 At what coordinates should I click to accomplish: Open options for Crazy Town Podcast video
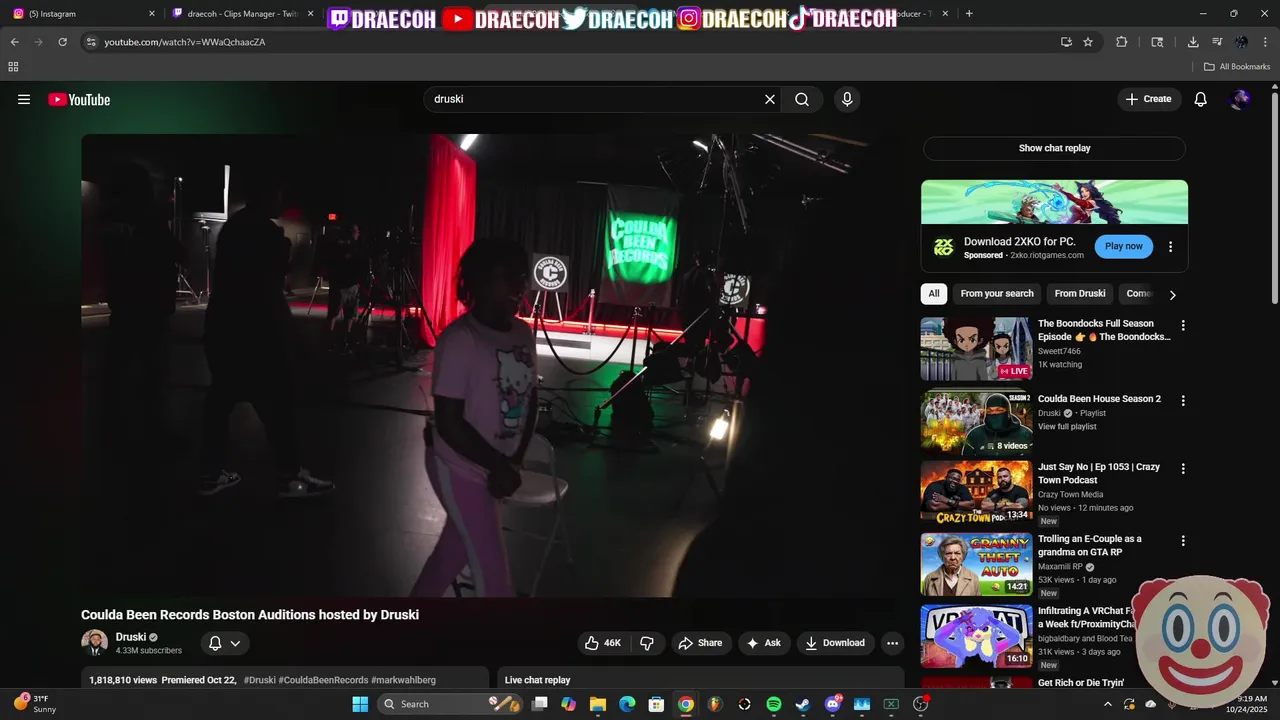[1183, 468]
